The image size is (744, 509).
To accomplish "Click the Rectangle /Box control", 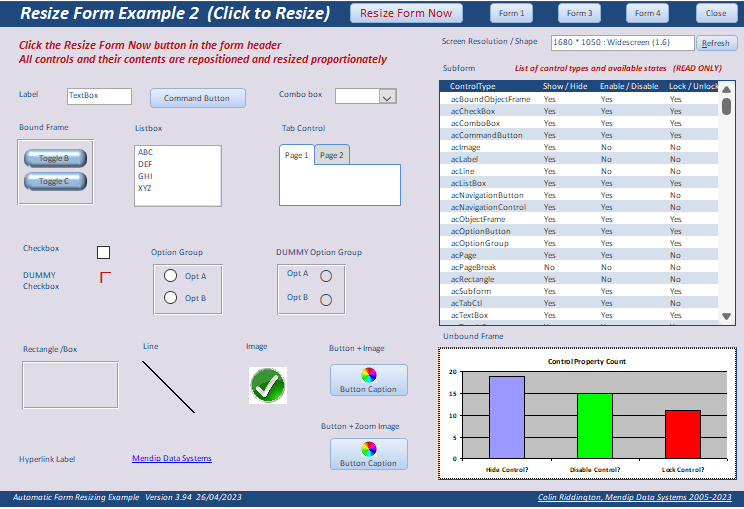I will 70,385.
